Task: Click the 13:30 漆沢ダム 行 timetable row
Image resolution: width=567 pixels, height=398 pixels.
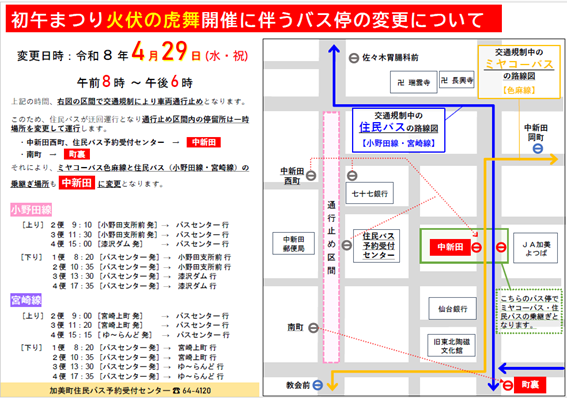Action: (x=134, y=276)
